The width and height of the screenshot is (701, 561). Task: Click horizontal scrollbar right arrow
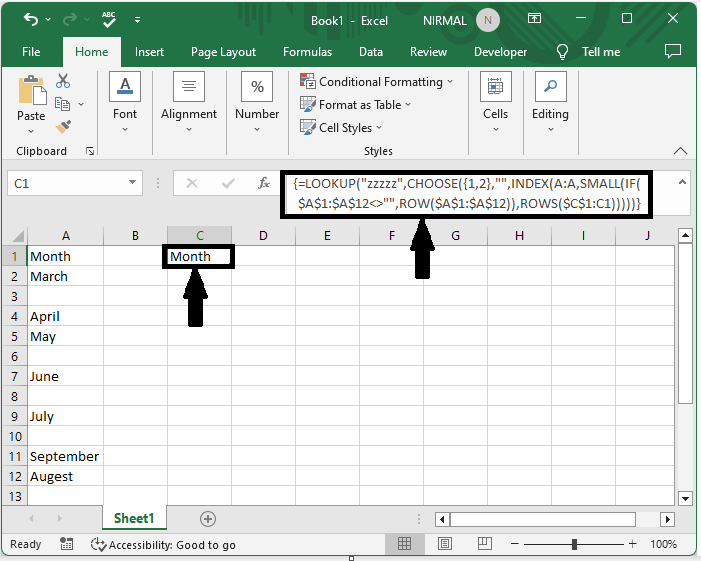667,519
